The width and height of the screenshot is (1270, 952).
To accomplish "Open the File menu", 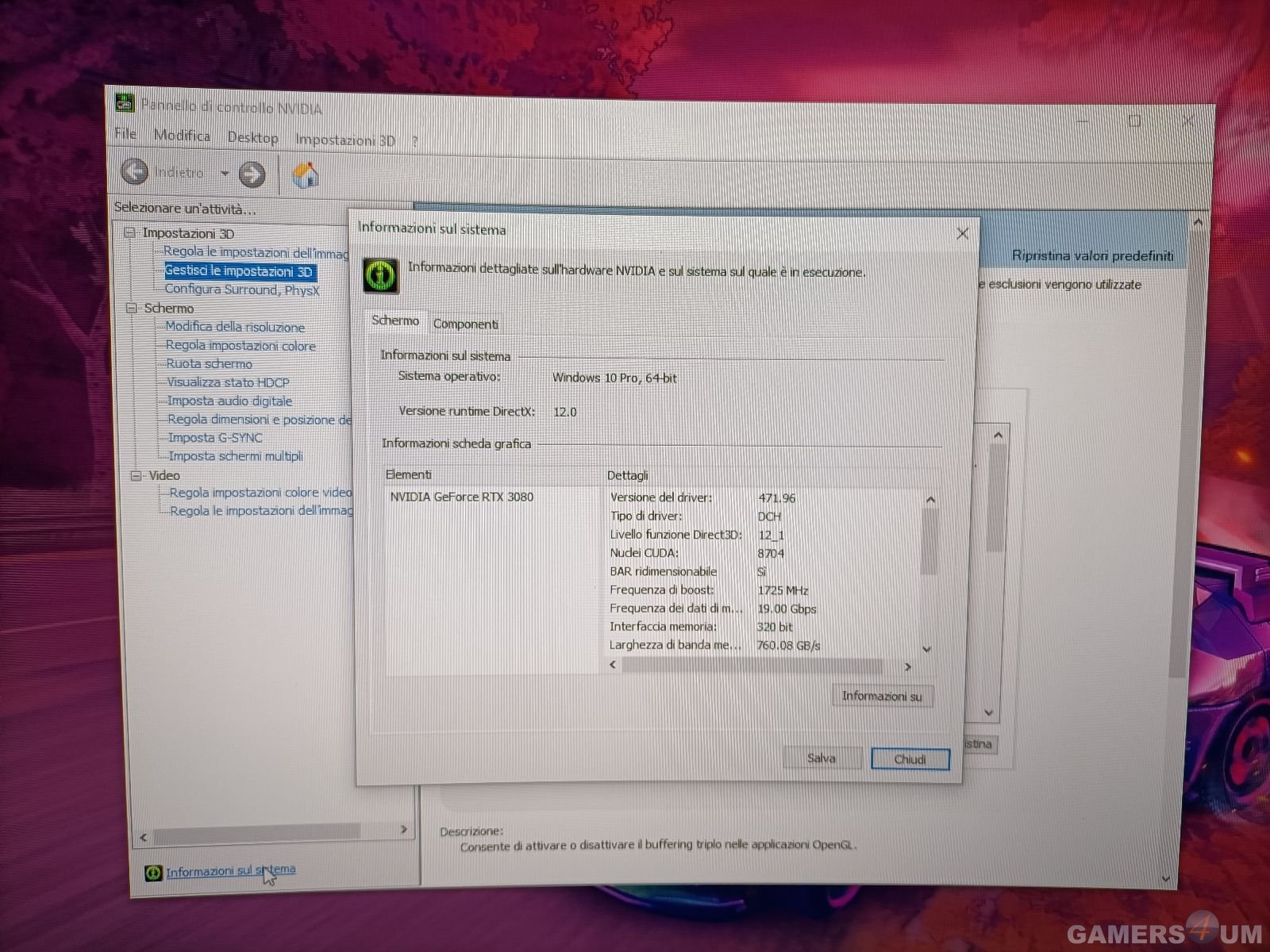I will [x=125, y=133].
